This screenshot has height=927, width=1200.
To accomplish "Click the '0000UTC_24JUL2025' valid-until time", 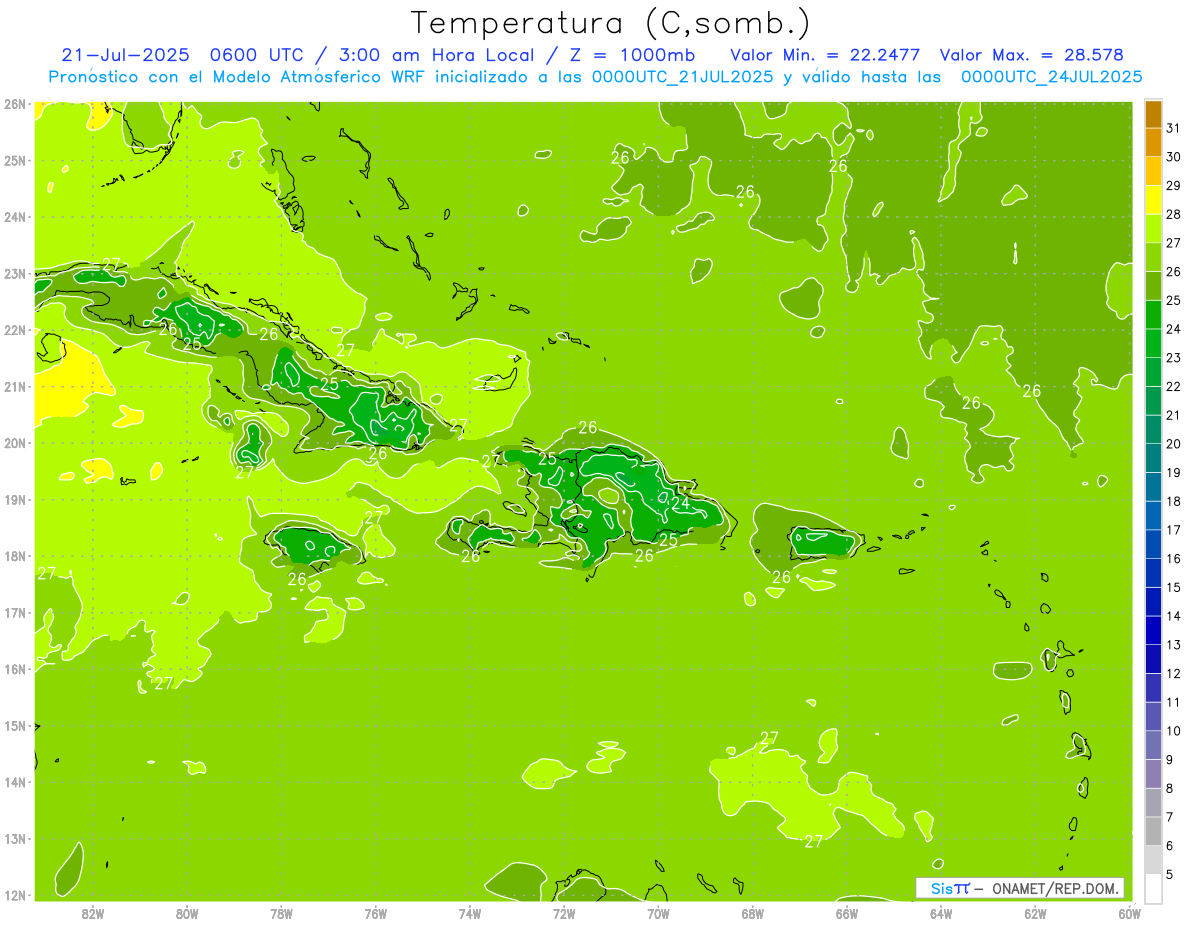I will coord(1052,76).
